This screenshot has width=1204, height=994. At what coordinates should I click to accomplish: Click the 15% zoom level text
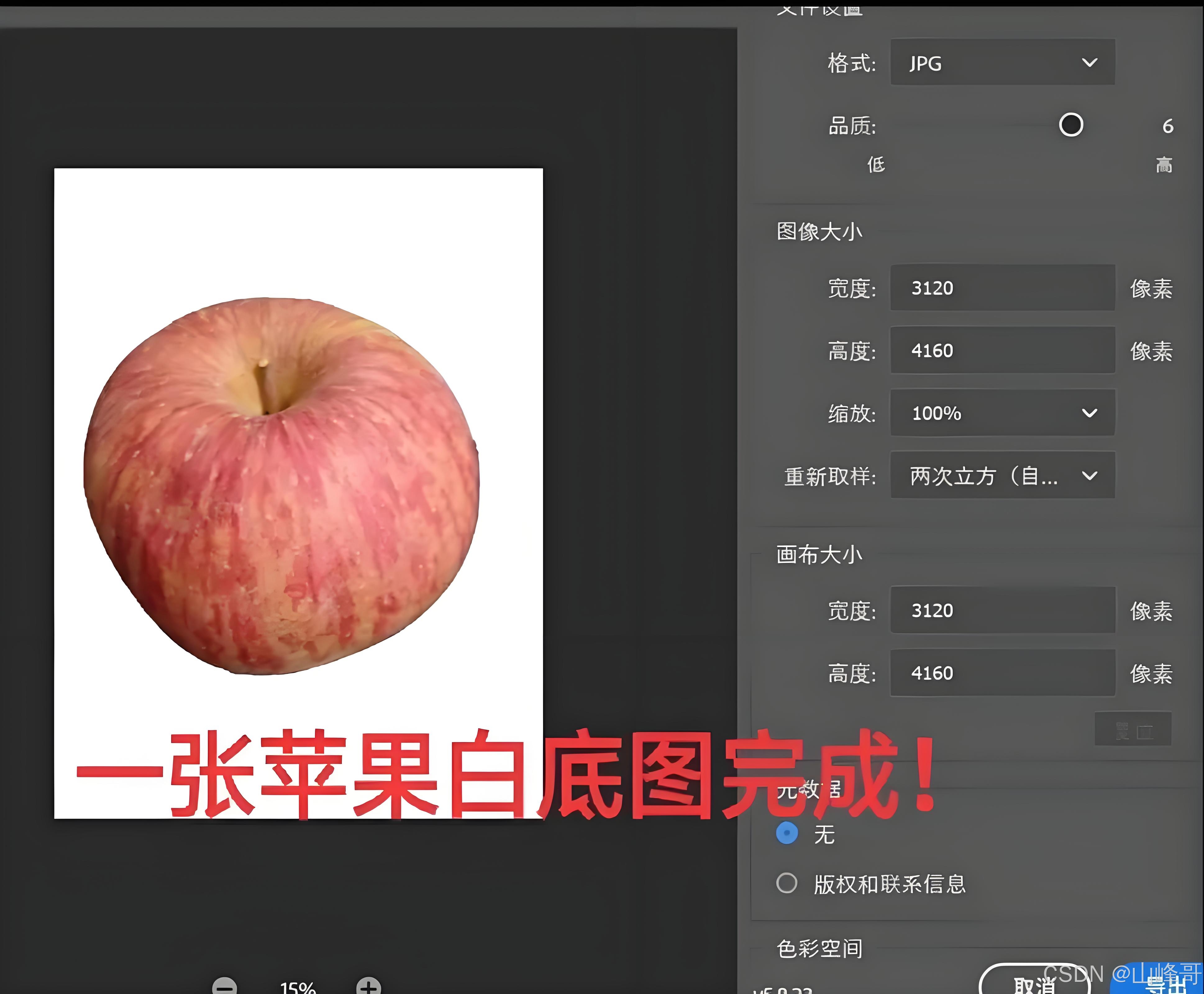coord(298,988)
